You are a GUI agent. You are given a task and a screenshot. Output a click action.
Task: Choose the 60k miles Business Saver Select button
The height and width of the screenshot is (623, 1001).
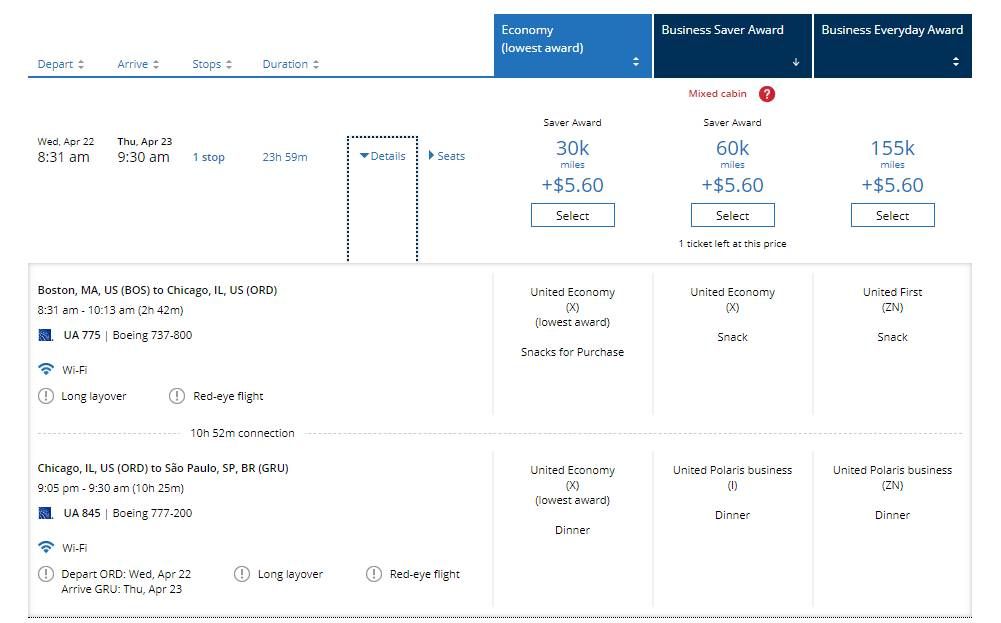click(x=733, y=215)
